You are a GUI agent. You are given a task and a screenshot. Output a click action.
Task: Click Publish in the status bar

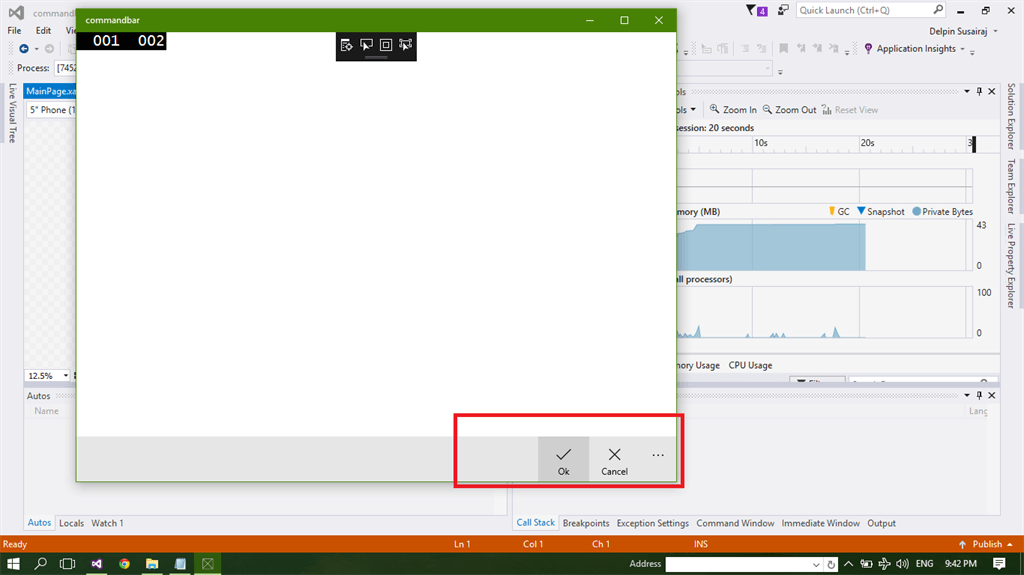coord(986,544)
